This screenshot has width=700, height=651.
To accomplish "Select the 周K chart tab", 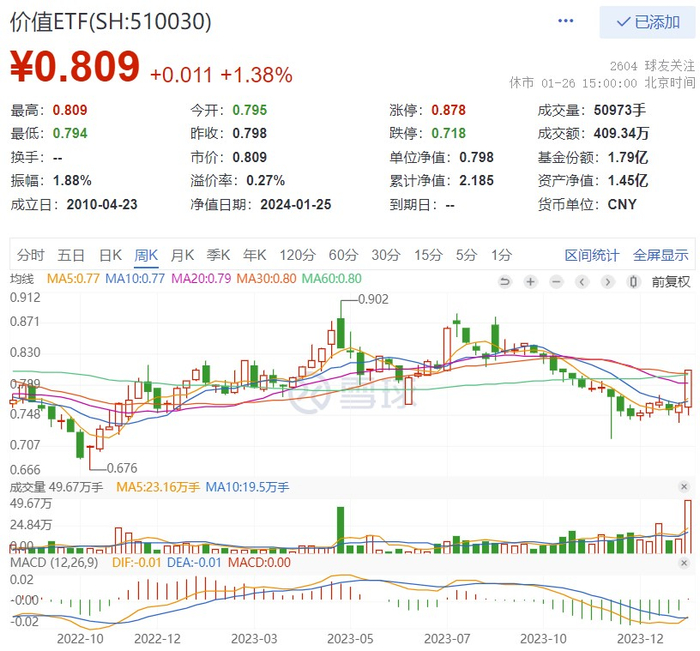I will click(146, 255).
